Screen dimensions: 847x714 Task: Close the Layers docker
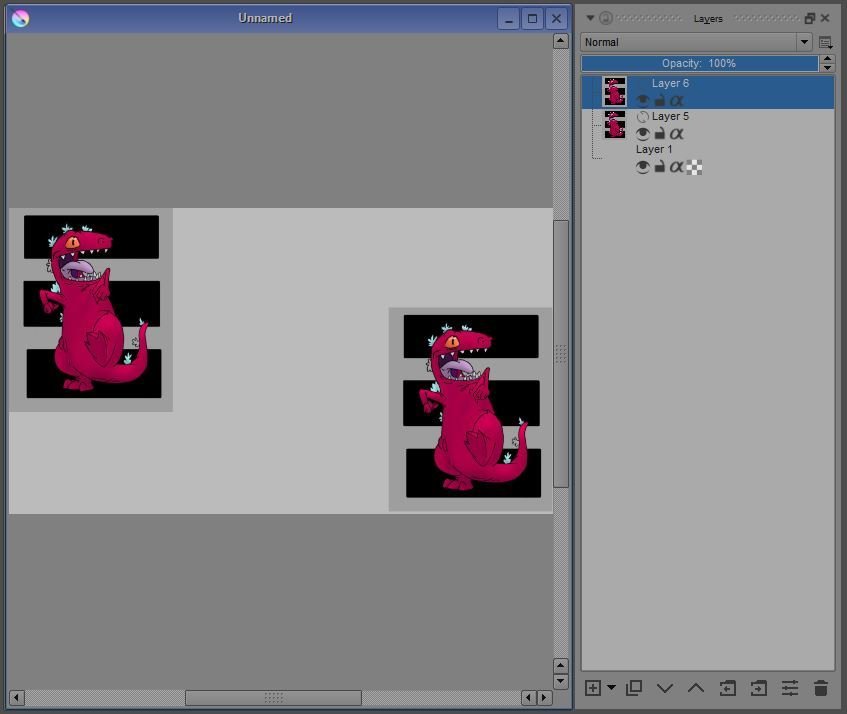pos(825,18)
